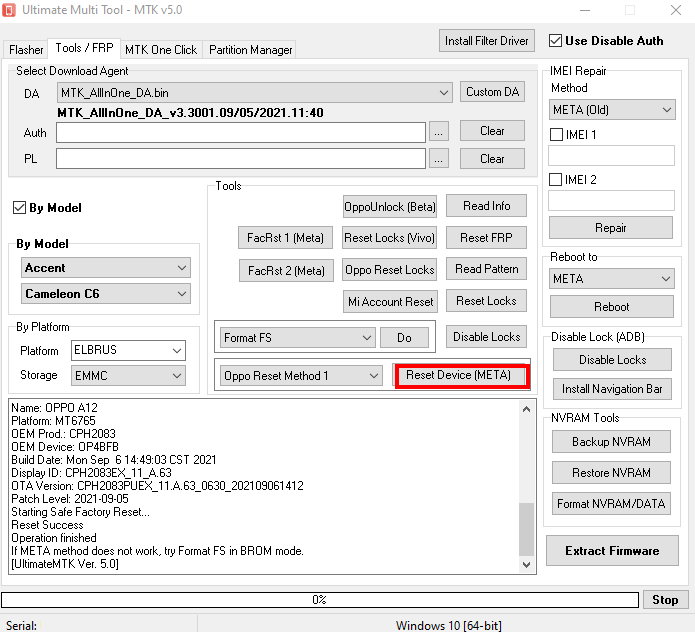Open Platform ELBRUS dropdown
Screen dimensions: 695x632
click(x=128, y=350)
